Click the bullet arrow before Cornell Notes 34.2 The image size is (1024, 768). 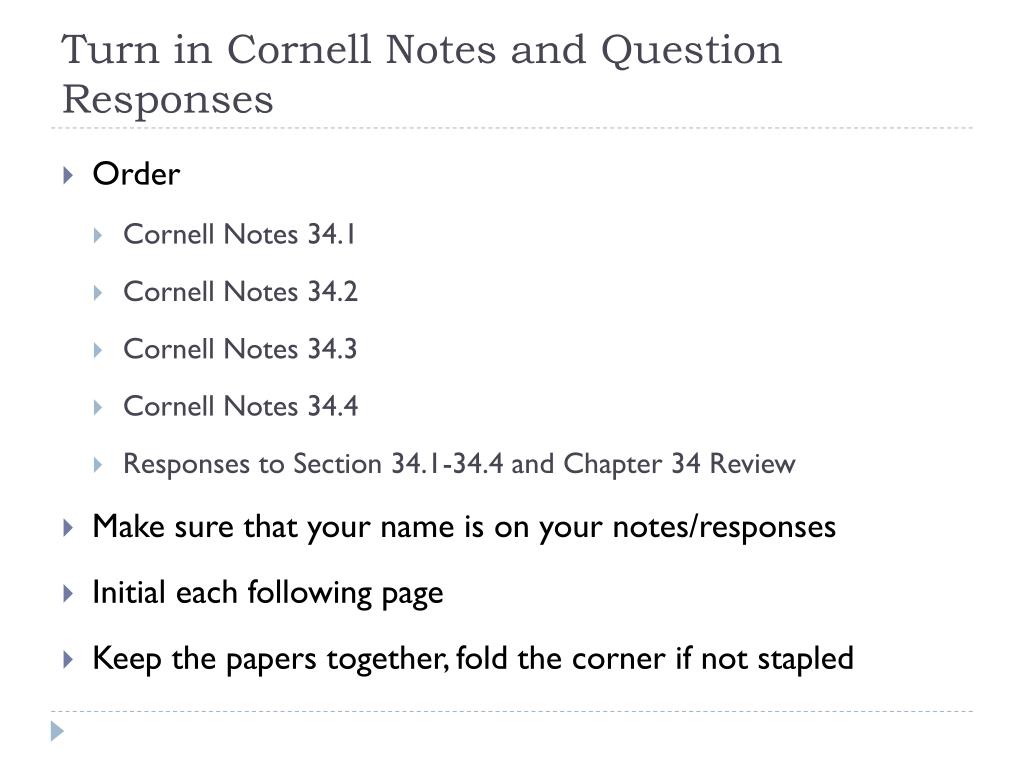(98, 293)
